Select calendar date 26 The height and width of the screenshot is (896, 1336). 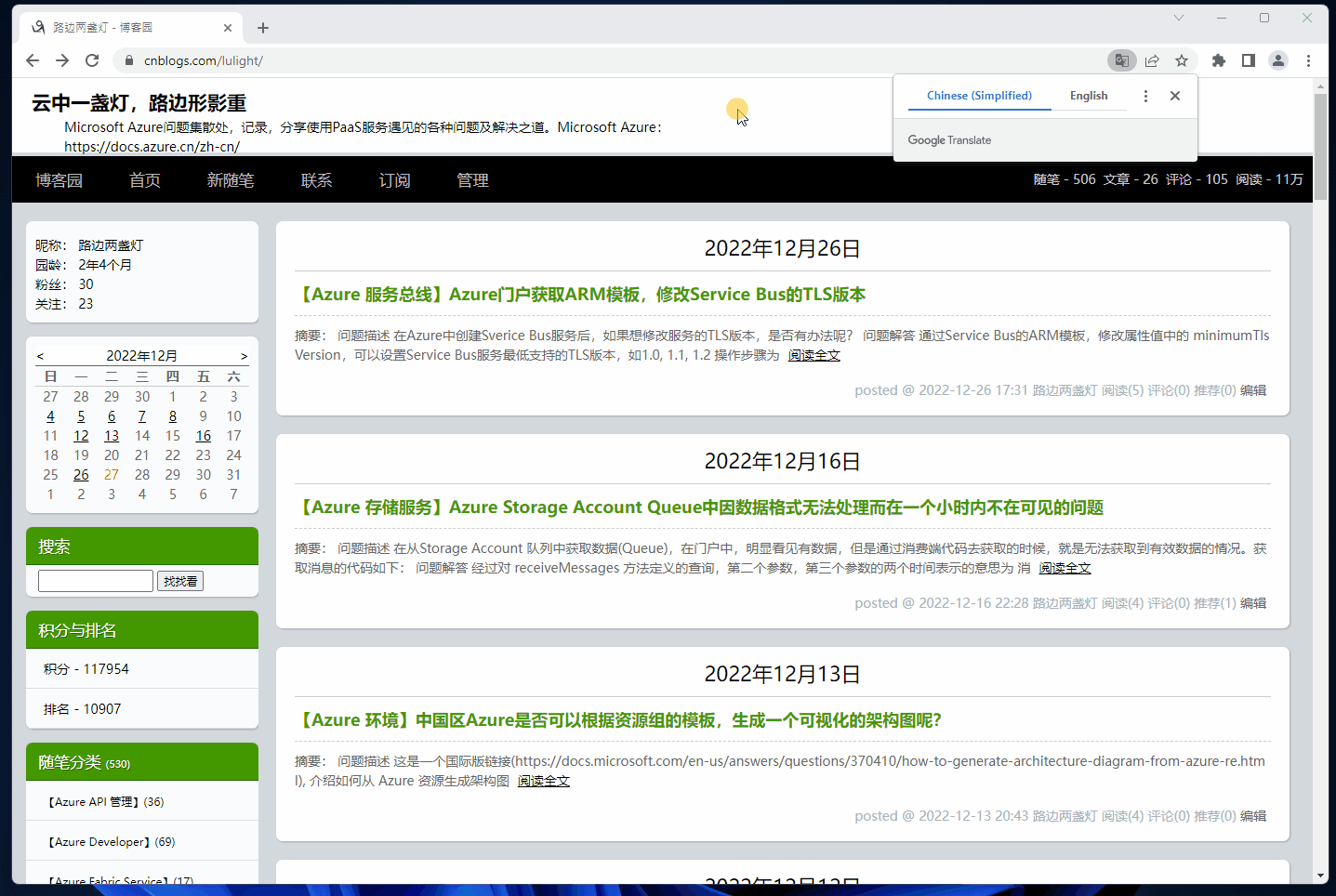pos(81,475)
